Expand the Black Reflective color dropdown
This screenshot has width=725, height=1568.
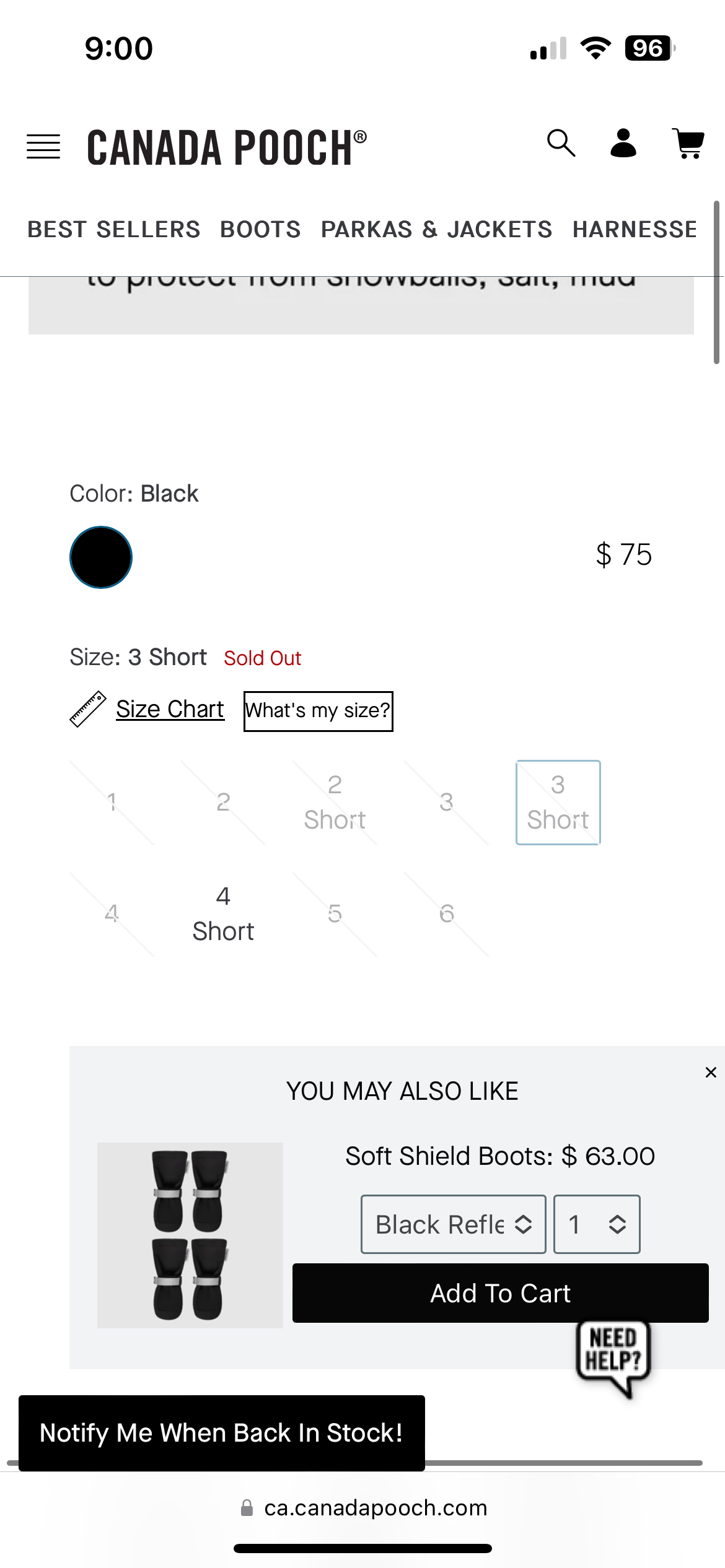point(453,1224)
